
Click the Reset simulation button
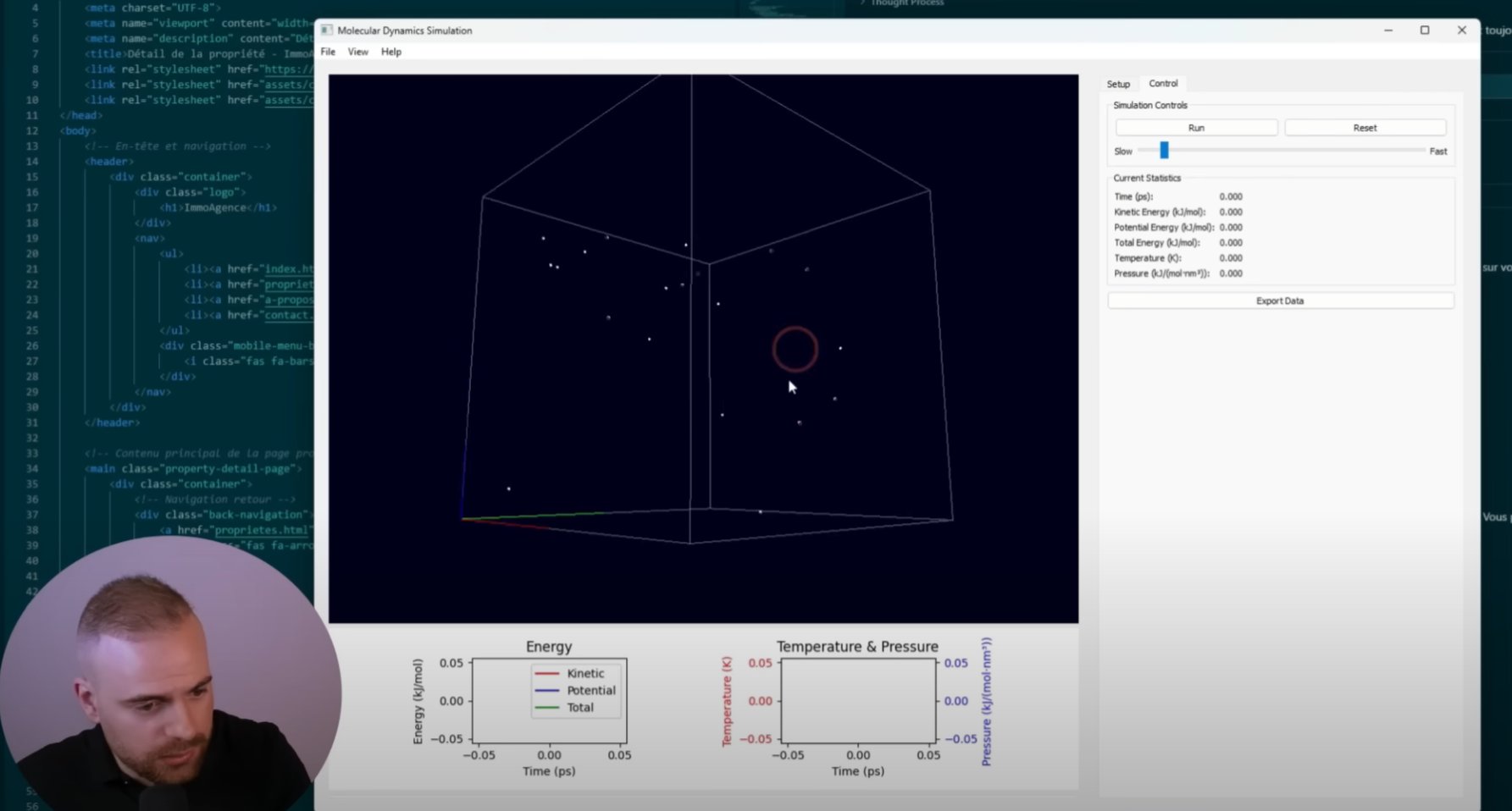click(x=1365, y=128)
